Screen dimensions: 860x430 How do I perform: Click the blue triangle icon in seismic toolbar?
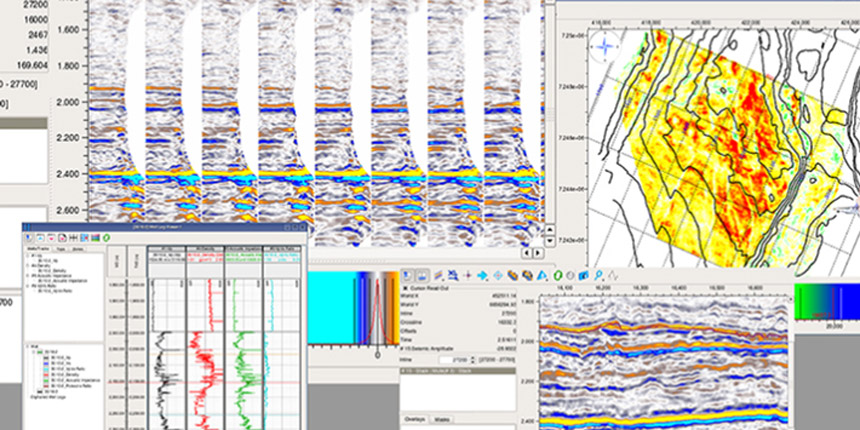[541, 276]
